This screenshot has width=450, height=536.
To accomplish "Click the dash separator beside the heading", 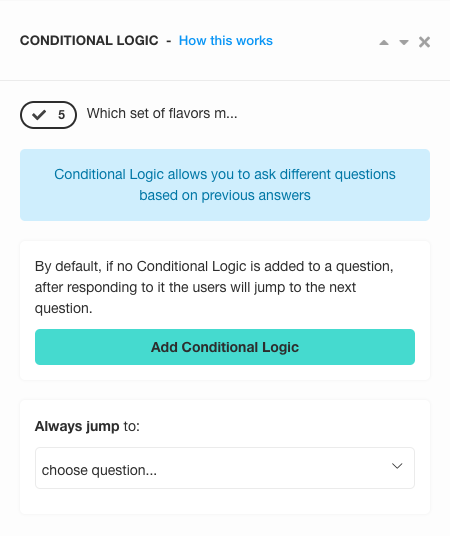I will click(x=169, y=41).
